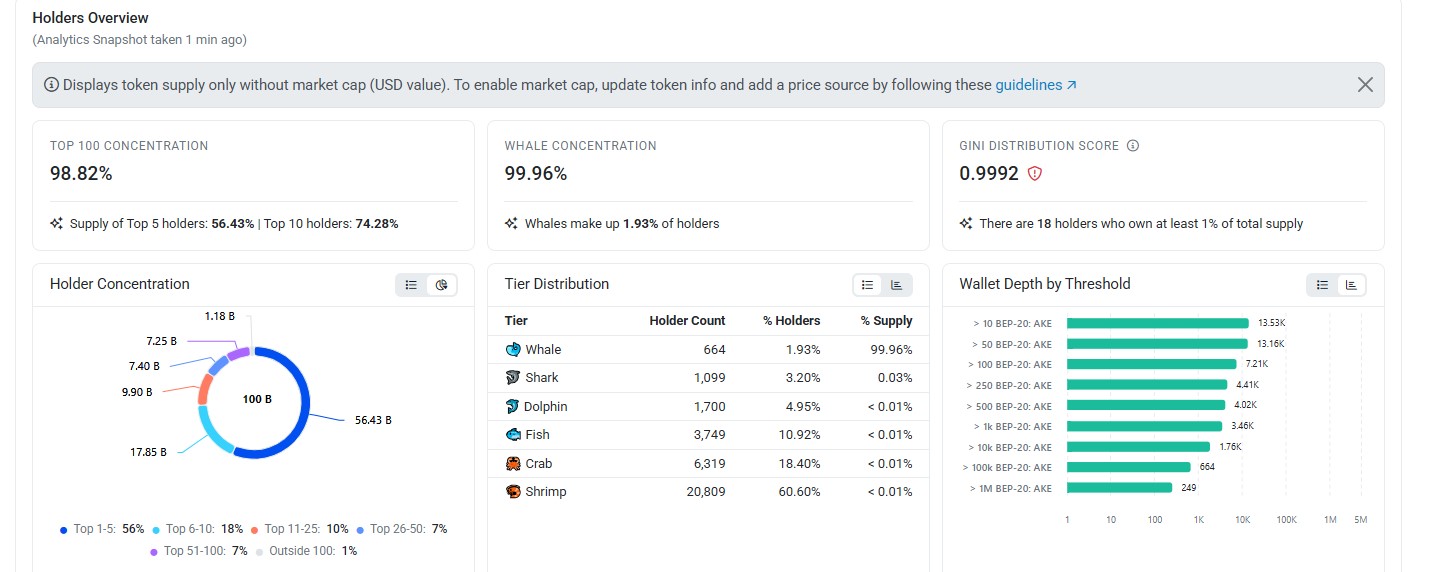Click the Whale tier icon

tap(513, 349)
